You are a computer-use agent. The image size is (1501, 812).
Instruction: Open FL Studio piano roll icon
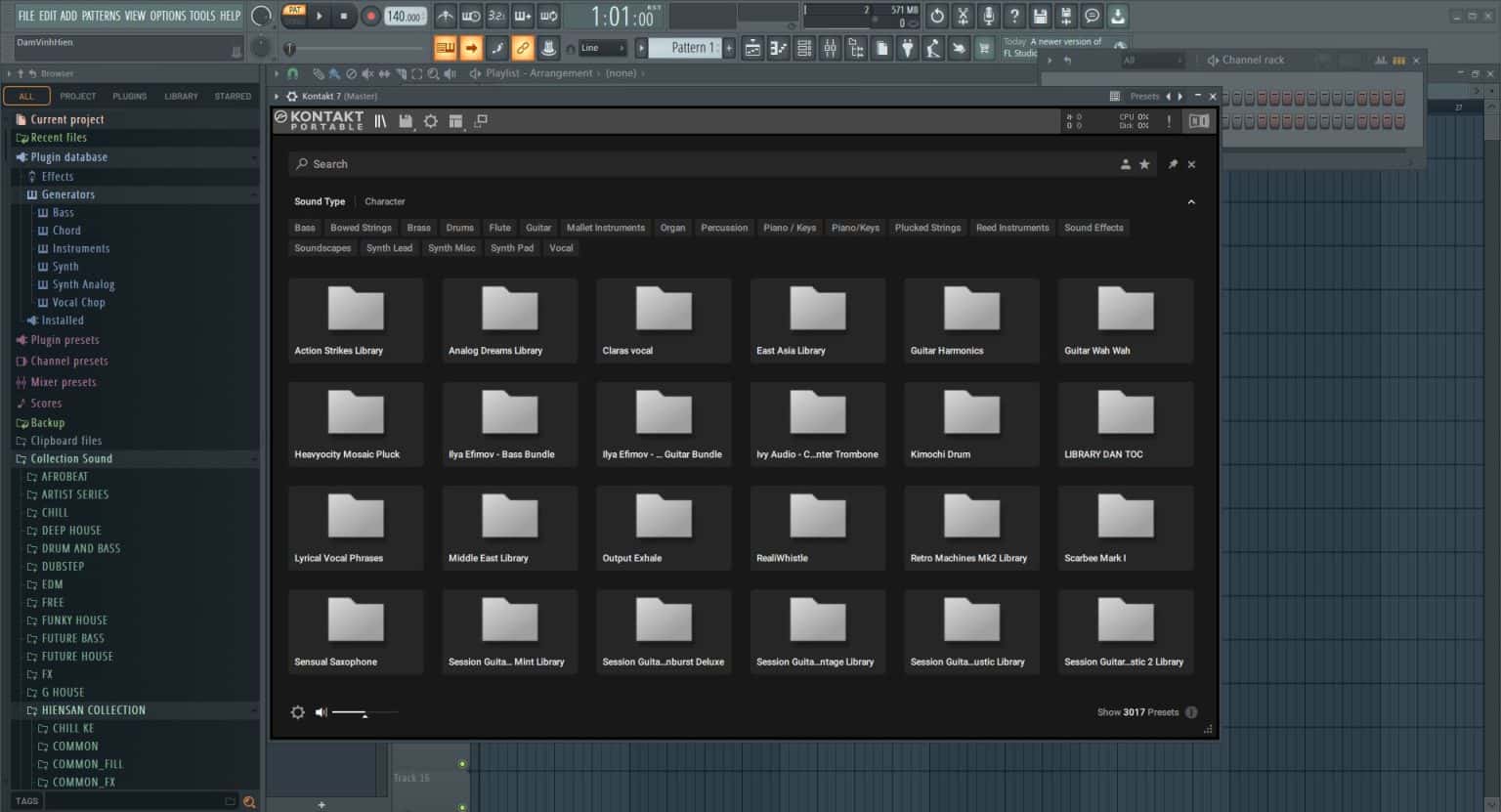pos(779,48)
